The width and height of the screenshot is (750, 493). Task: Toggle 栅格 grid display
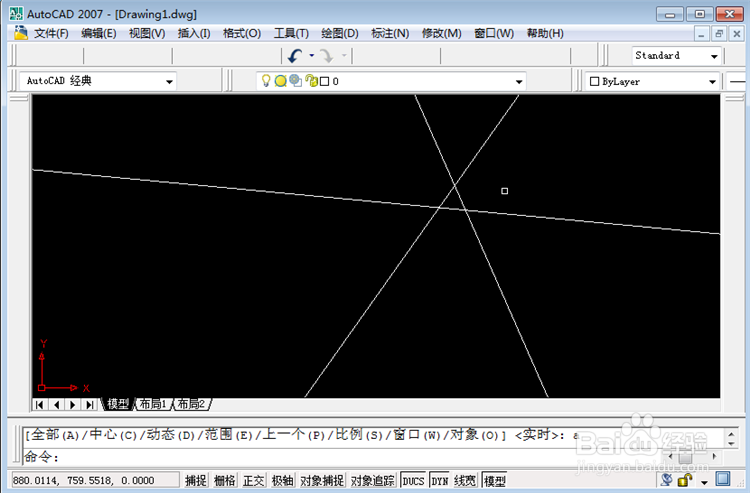click(224, 481)
